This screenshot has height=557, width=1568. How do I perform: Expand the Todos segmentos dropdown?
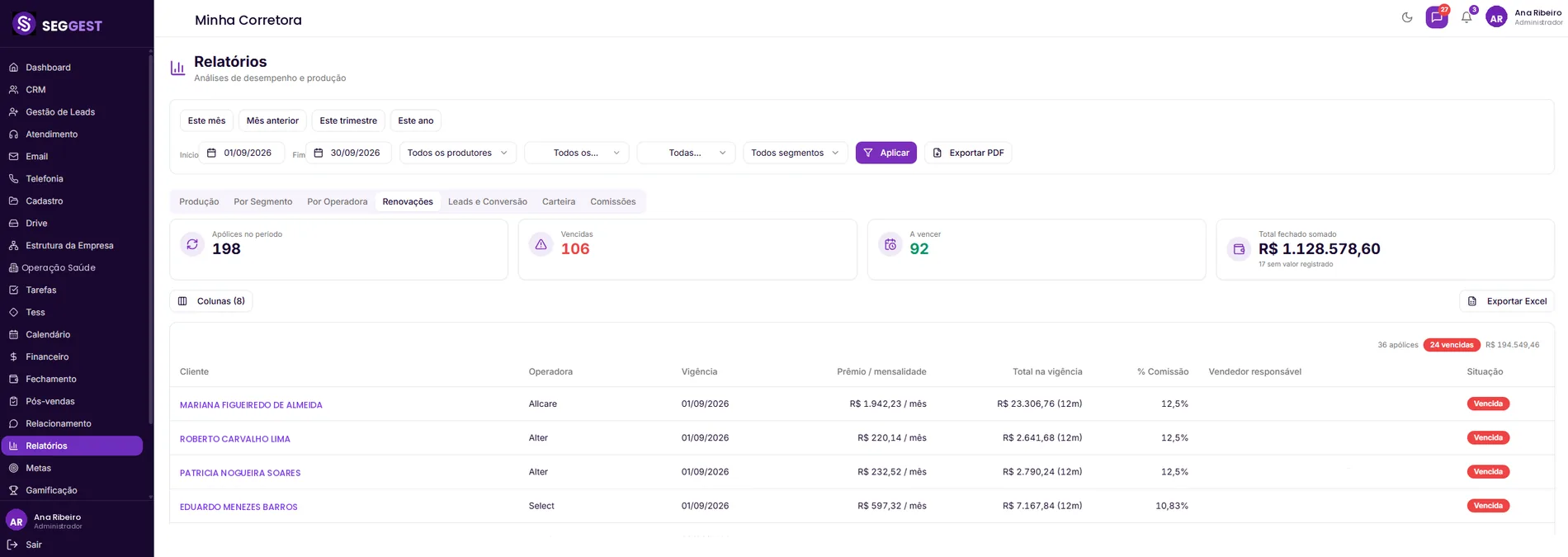[796, 153]
